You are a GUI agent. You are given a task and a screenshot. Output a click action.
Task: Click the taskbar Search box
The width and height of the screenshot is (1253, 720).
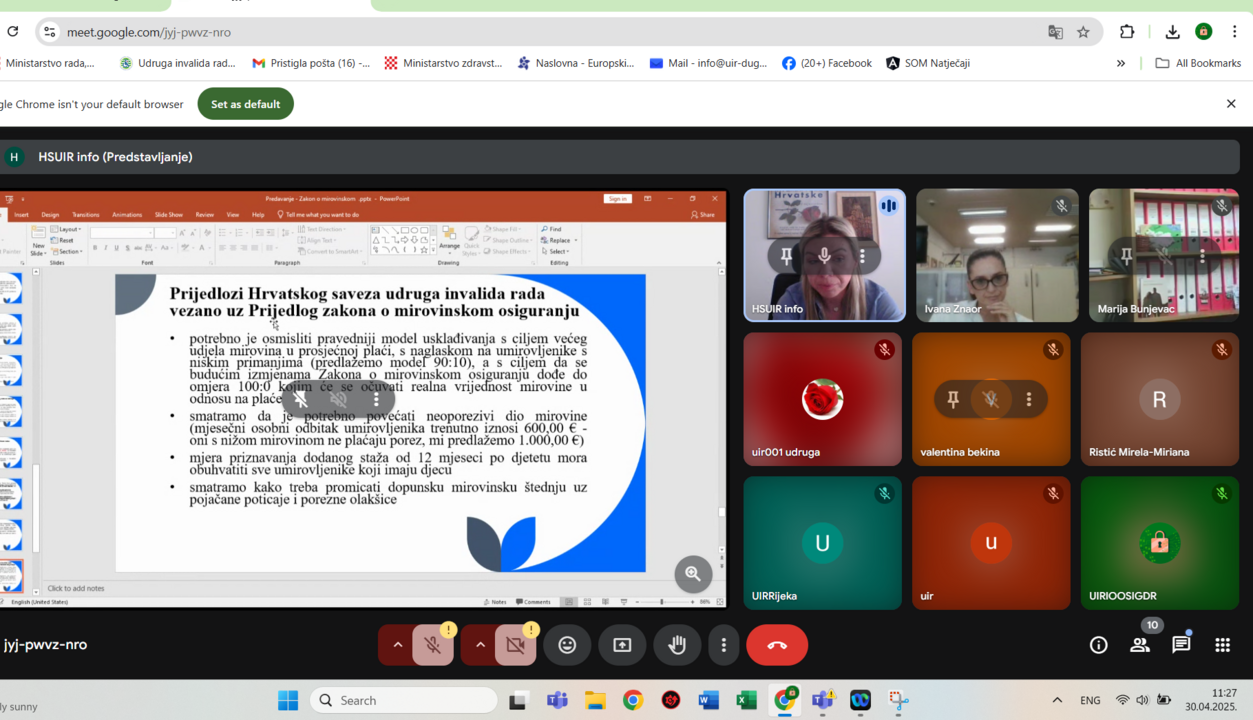tap(404, 701)
